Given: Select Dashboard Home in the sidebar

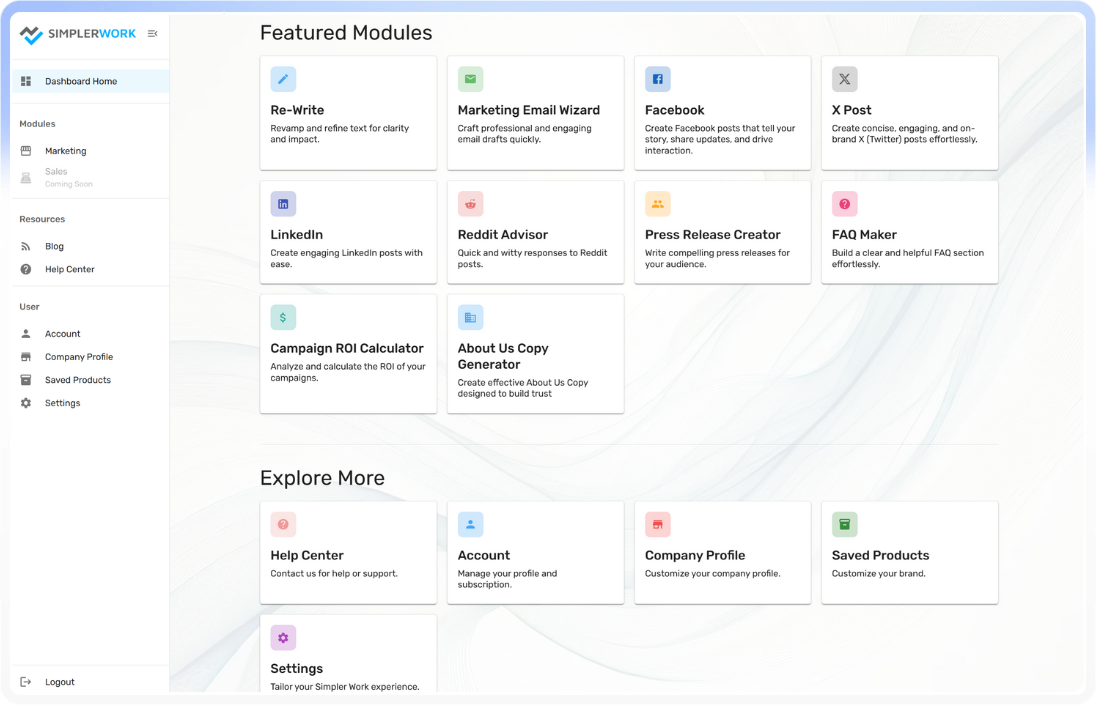Looking at the screenshot, I should 90,81.
